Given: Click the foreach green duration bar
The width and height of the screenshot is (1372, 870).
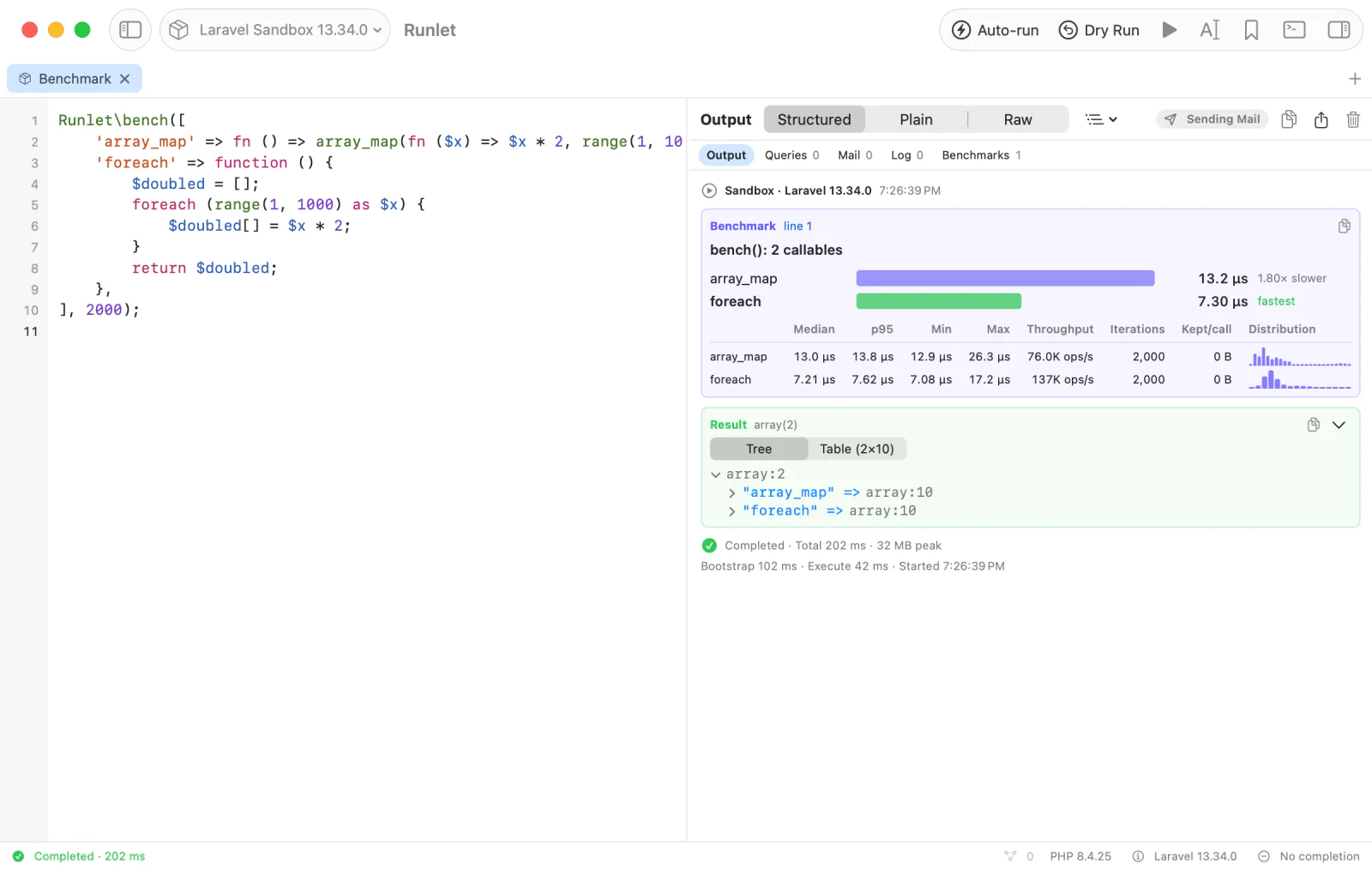Looking at the screenshot, I should coord(939,301).
